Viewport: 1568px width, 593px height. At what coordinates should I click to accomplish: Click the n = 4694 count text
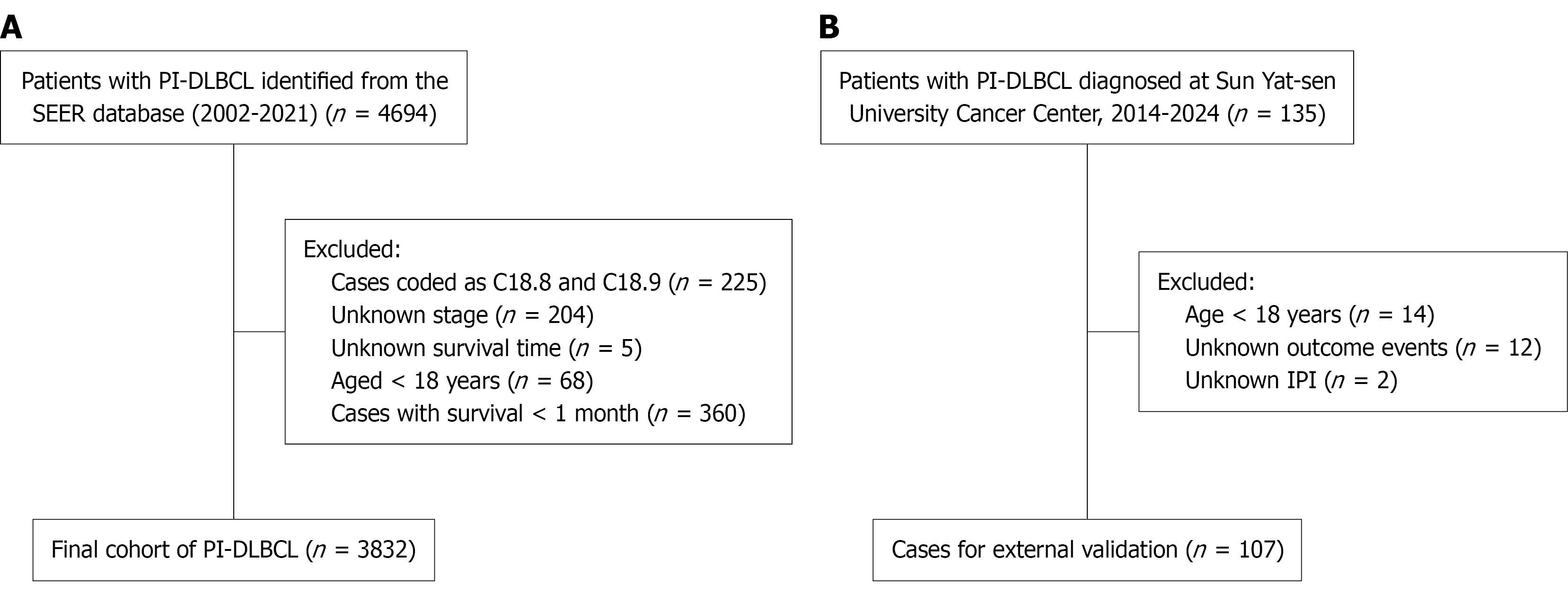coord(382,114)
